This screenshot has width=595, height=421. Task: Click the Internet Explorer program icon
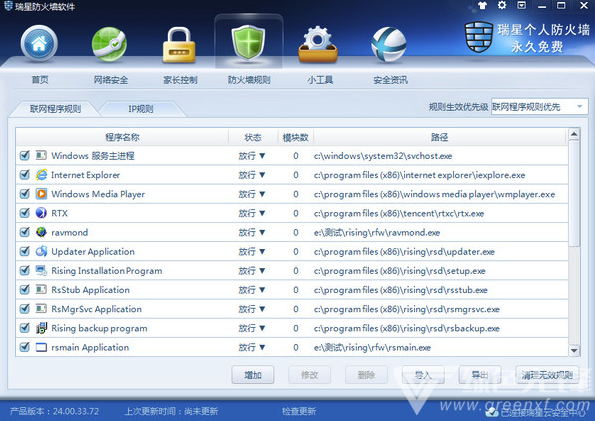[41, 175]
